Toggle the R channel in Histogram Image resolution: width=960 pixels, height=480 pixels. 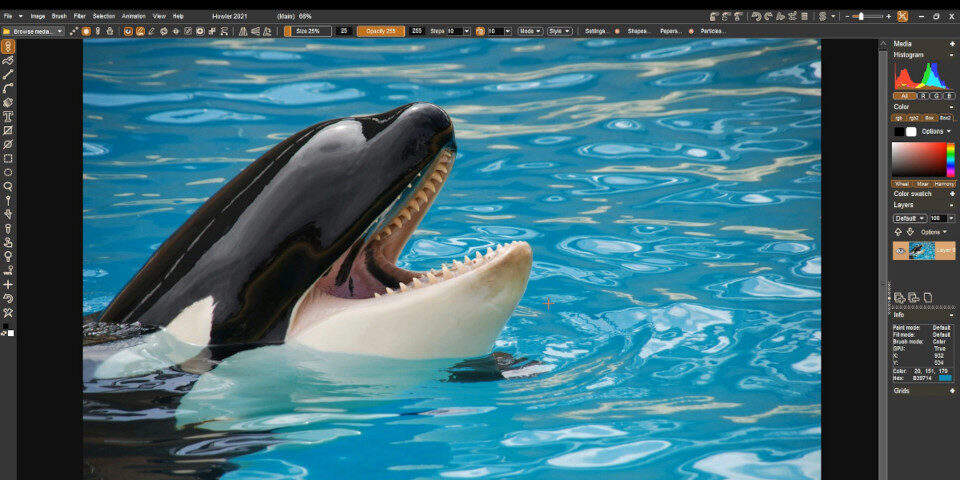(x=922, y=95)
